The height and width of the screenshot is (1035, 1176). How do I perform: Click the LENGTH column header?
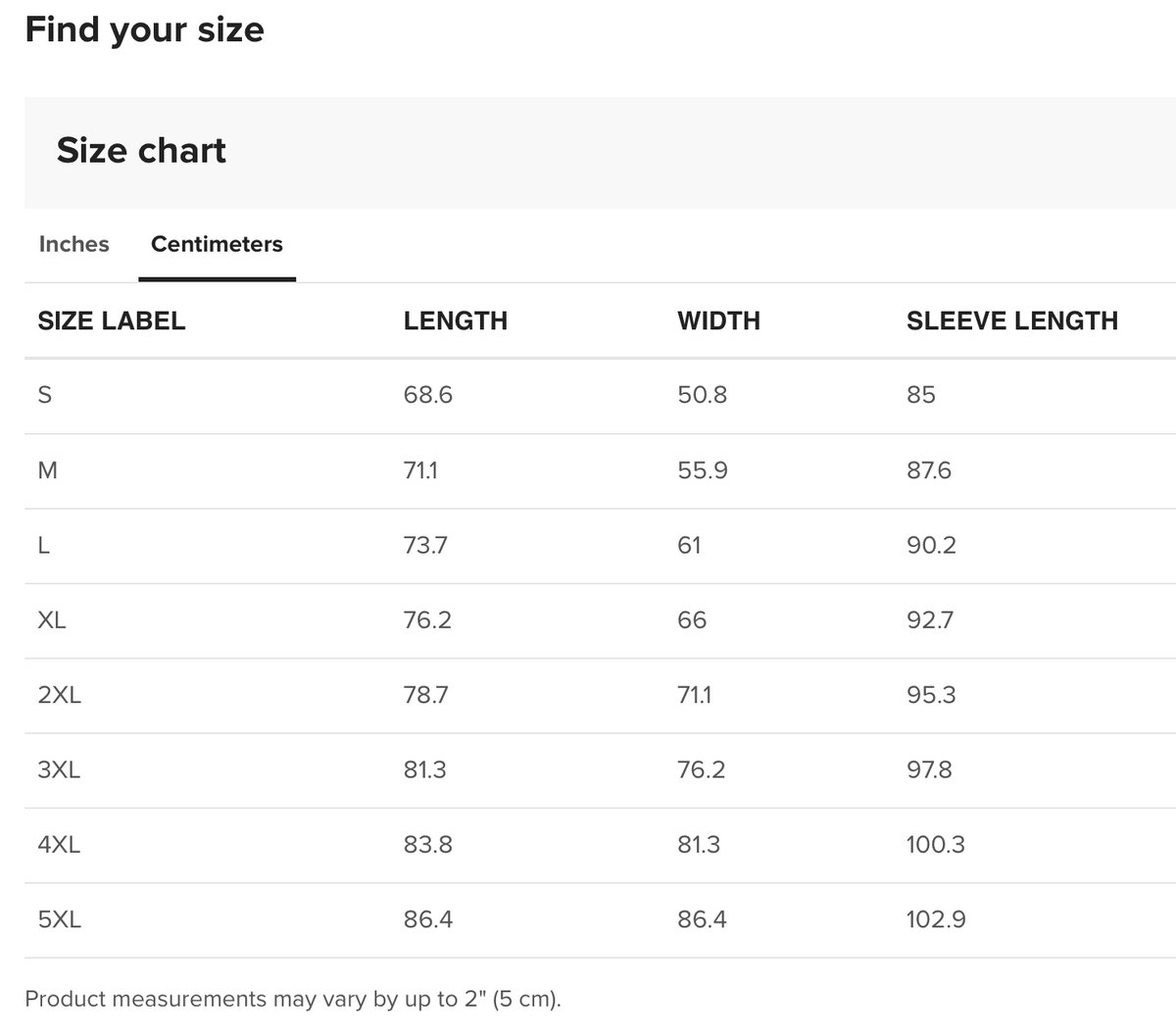(455, 320)
